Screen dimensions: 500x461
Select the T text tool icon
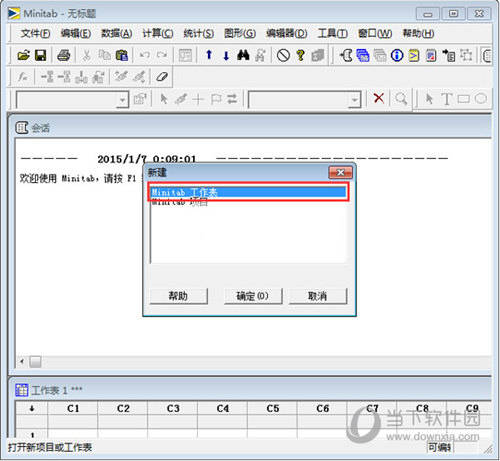click(447, 99)
